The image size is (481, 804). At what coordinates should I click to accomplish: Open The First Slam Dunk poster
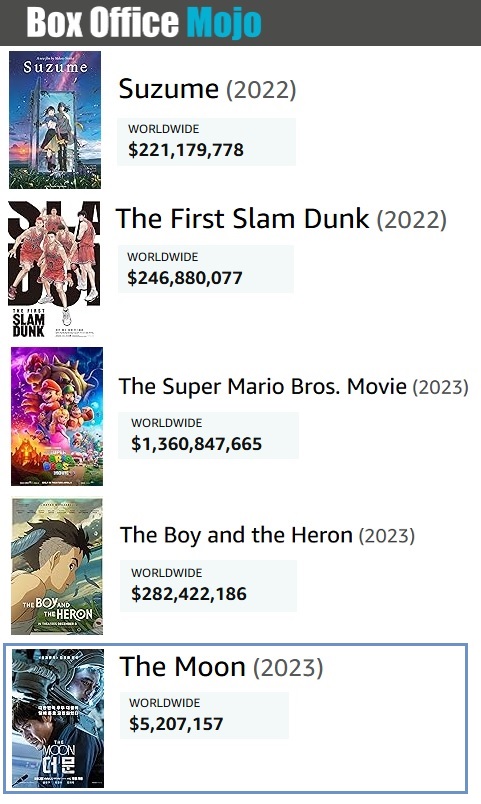pyautogui.click(x=54, y=270)
